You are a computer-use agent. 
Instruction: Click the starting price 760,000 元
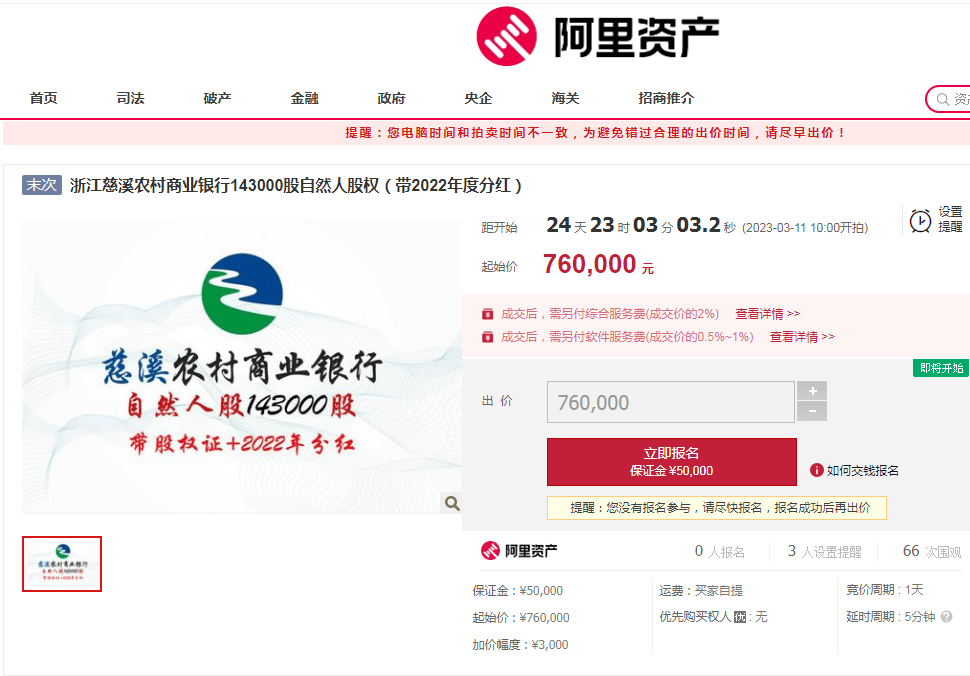(598, 265)
